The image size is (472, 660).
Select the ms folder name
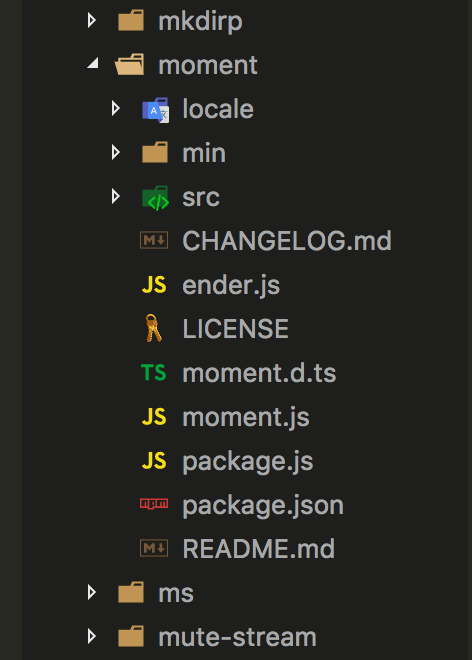(x=176, y=594)
